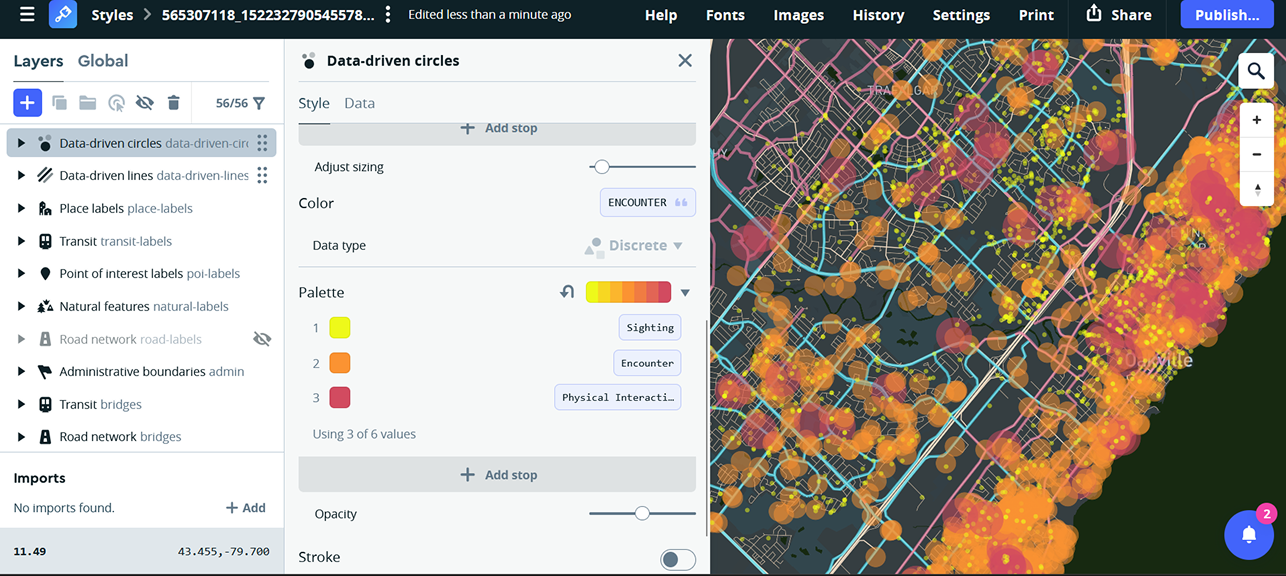Open the hamburger menu
Screen dimensions: 1286x576
(26, 15)
